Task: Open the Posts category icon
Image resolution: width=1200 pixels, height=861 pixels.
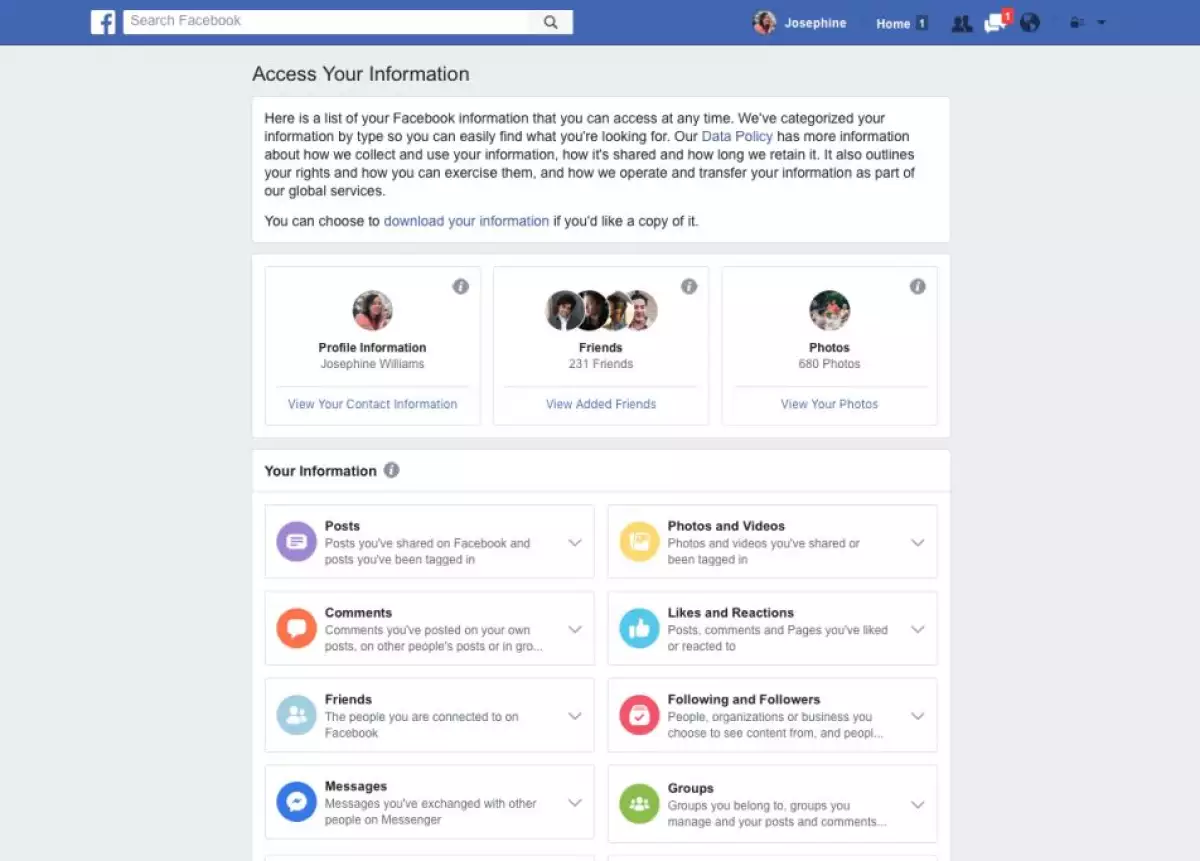Action: [296, 542]
